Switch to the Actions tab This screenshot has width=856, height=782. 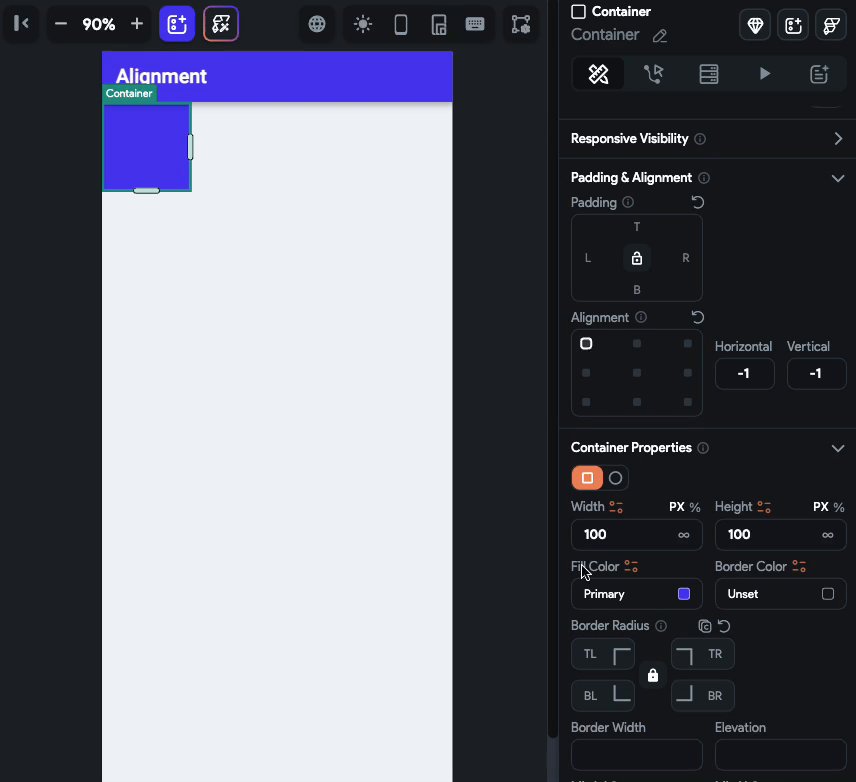(653, 74)
